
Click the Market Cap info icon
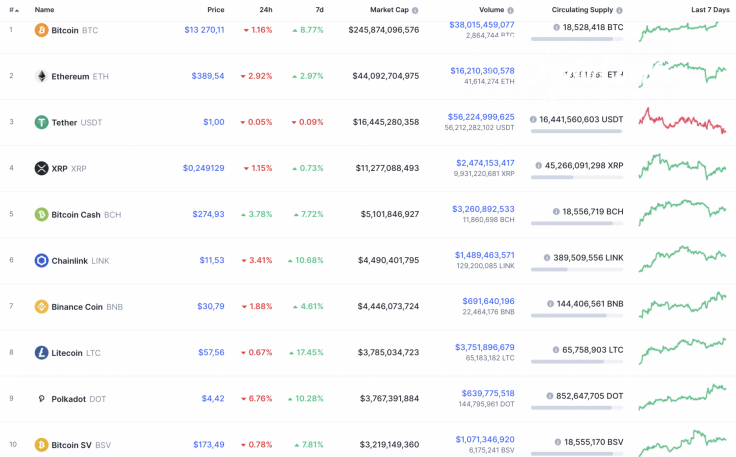[x=415, y=10]
